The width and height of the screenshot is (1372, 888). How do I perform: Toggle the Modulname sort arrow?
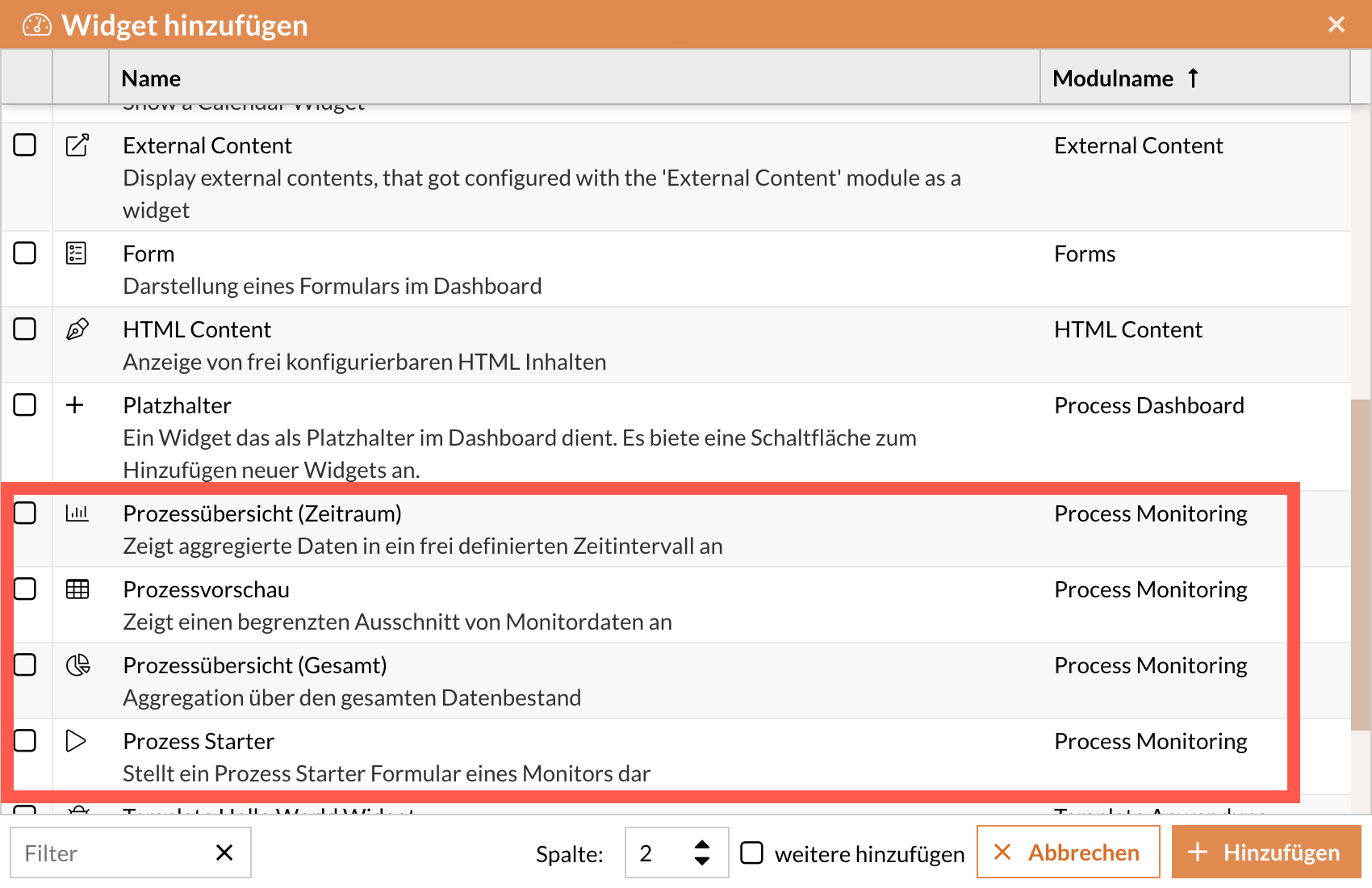1194,77
